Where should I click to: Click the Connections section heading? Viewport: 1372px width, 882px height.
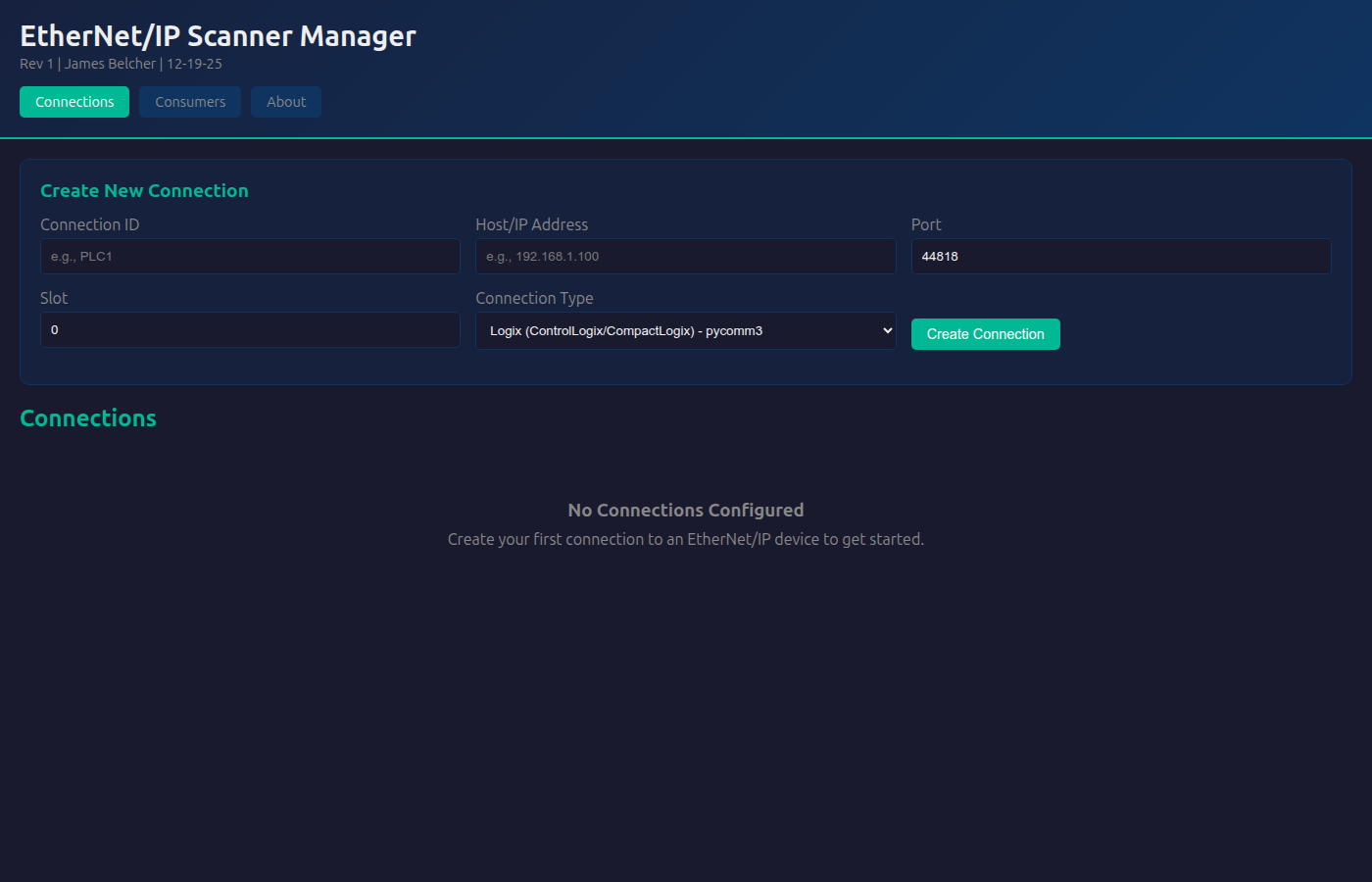[88, 418]
